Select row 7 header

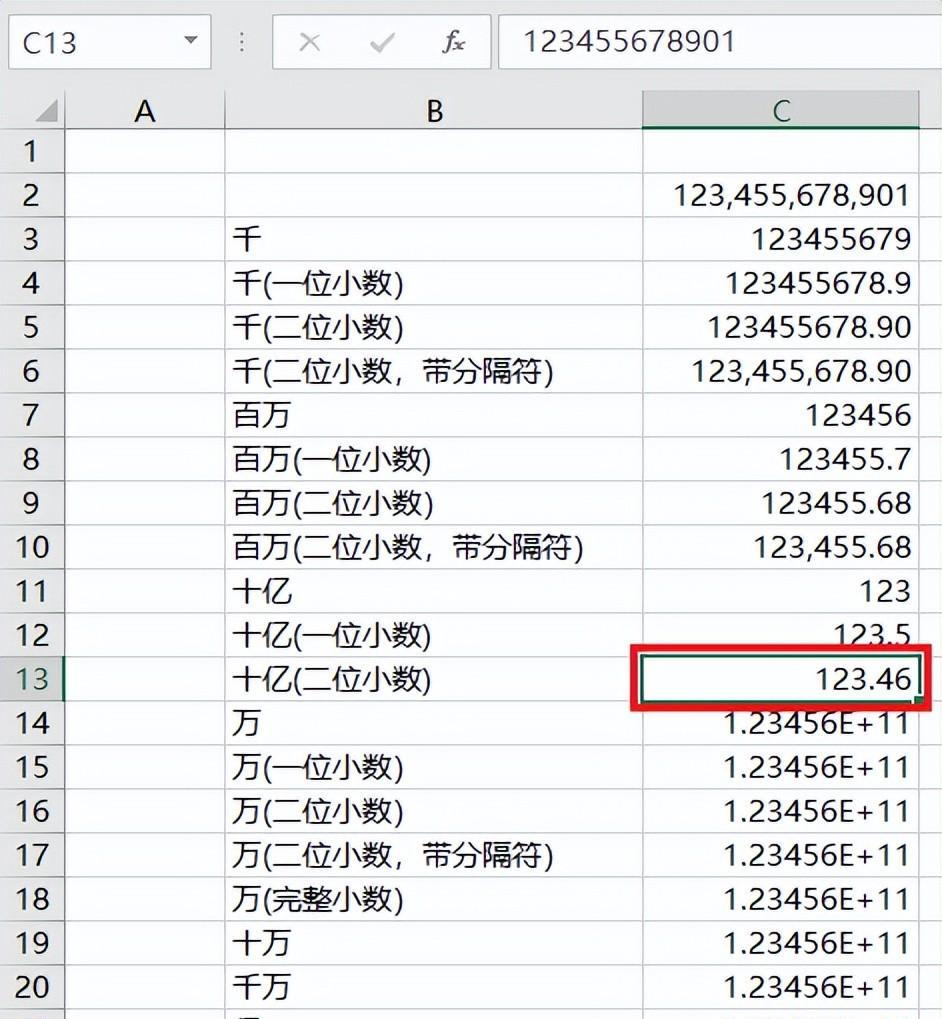pyautogui.click(x=32, y=415)
